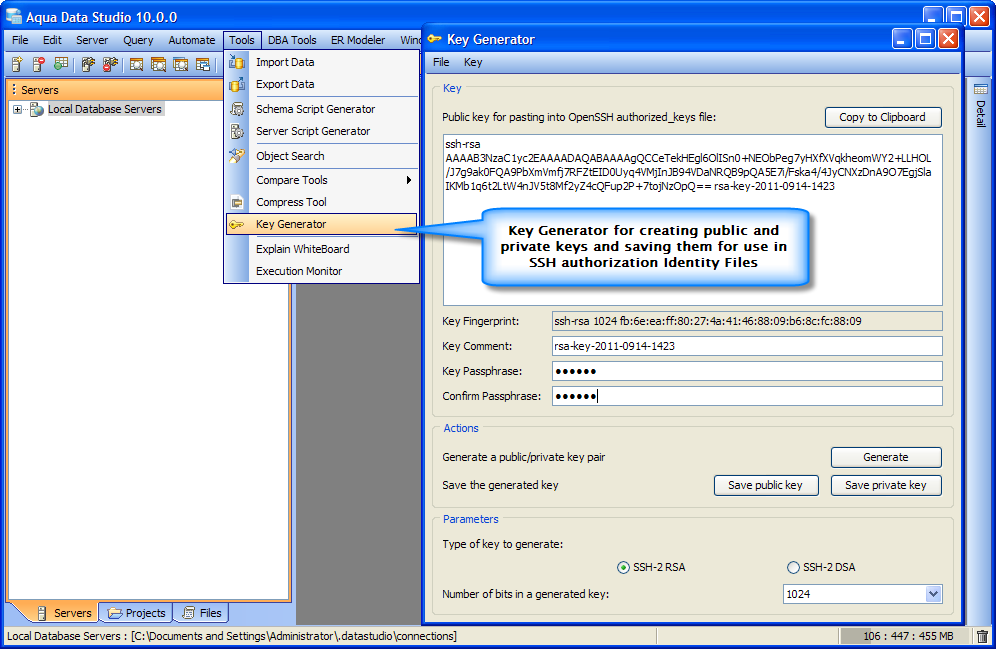Choose Compress Tool menu item
996x649 pixels.
323,203
